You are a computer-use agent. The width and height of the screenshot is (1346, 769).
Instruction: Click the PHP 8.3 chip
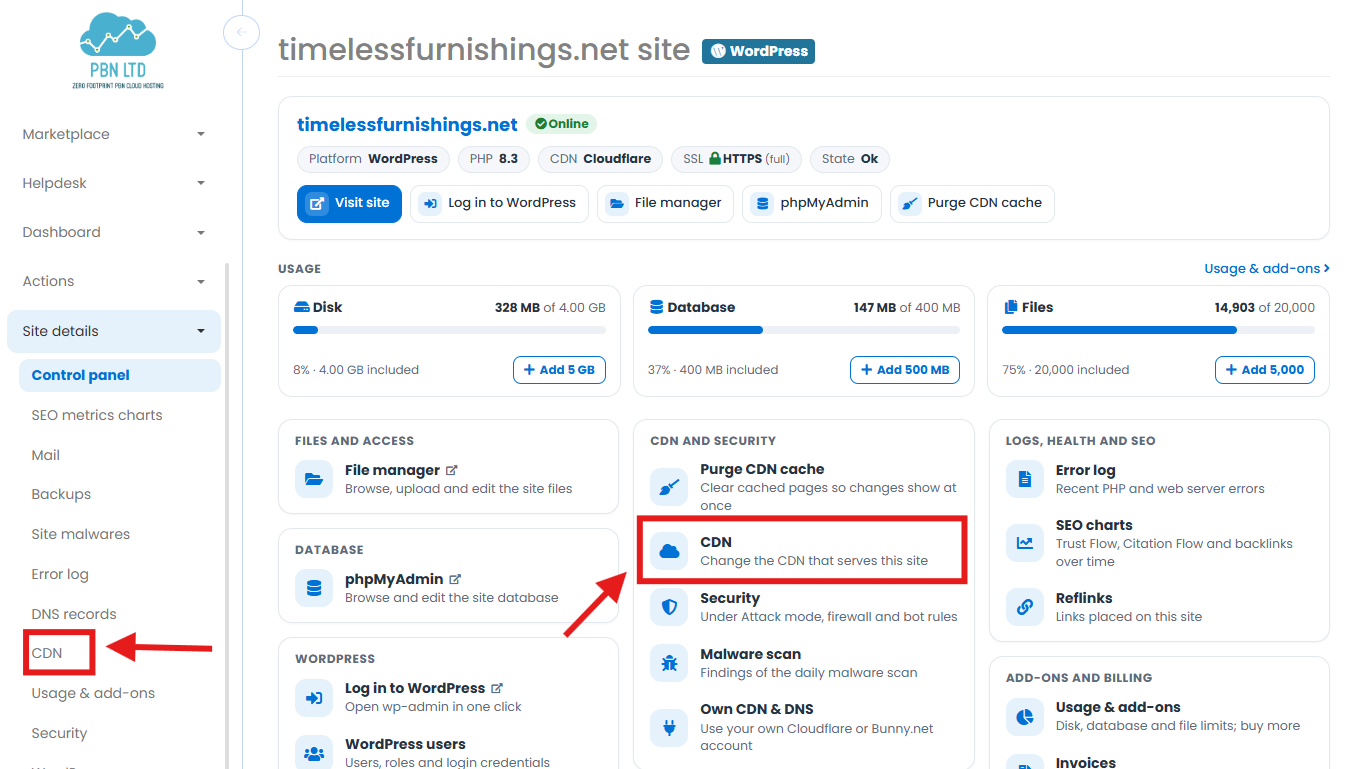494,158
